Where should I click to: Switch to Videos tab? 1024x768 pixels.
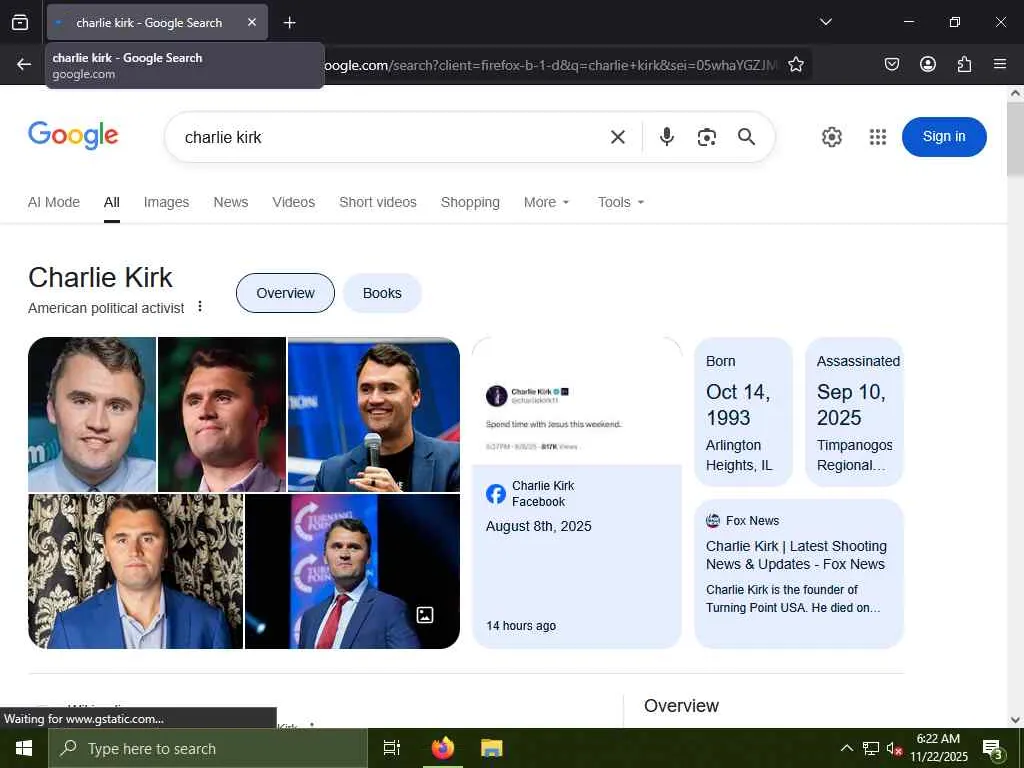[x=293, y=202]
